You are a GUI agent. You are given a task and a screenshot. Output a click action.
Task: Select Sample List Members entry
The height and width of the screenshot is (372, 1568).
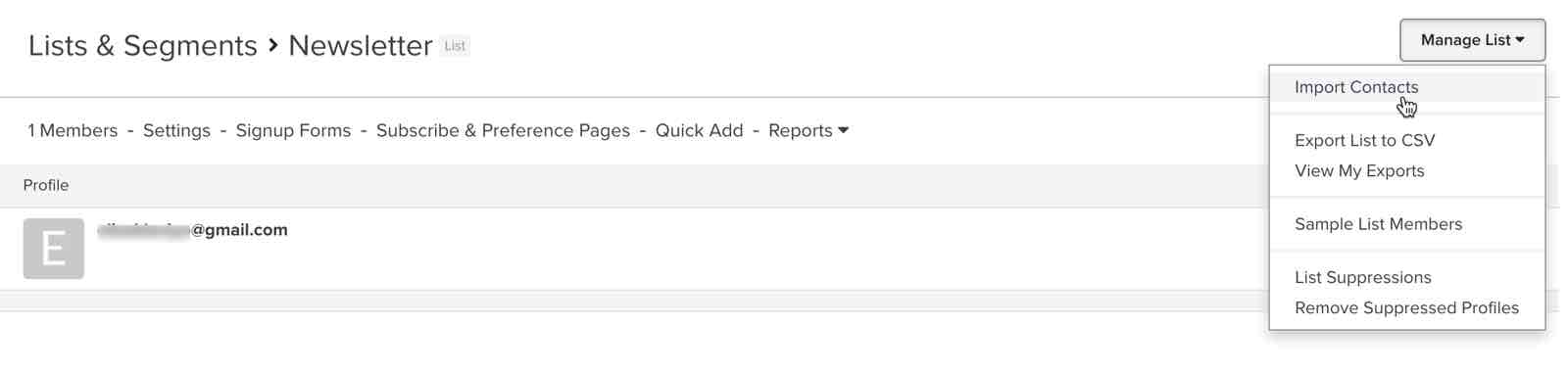1378,224
